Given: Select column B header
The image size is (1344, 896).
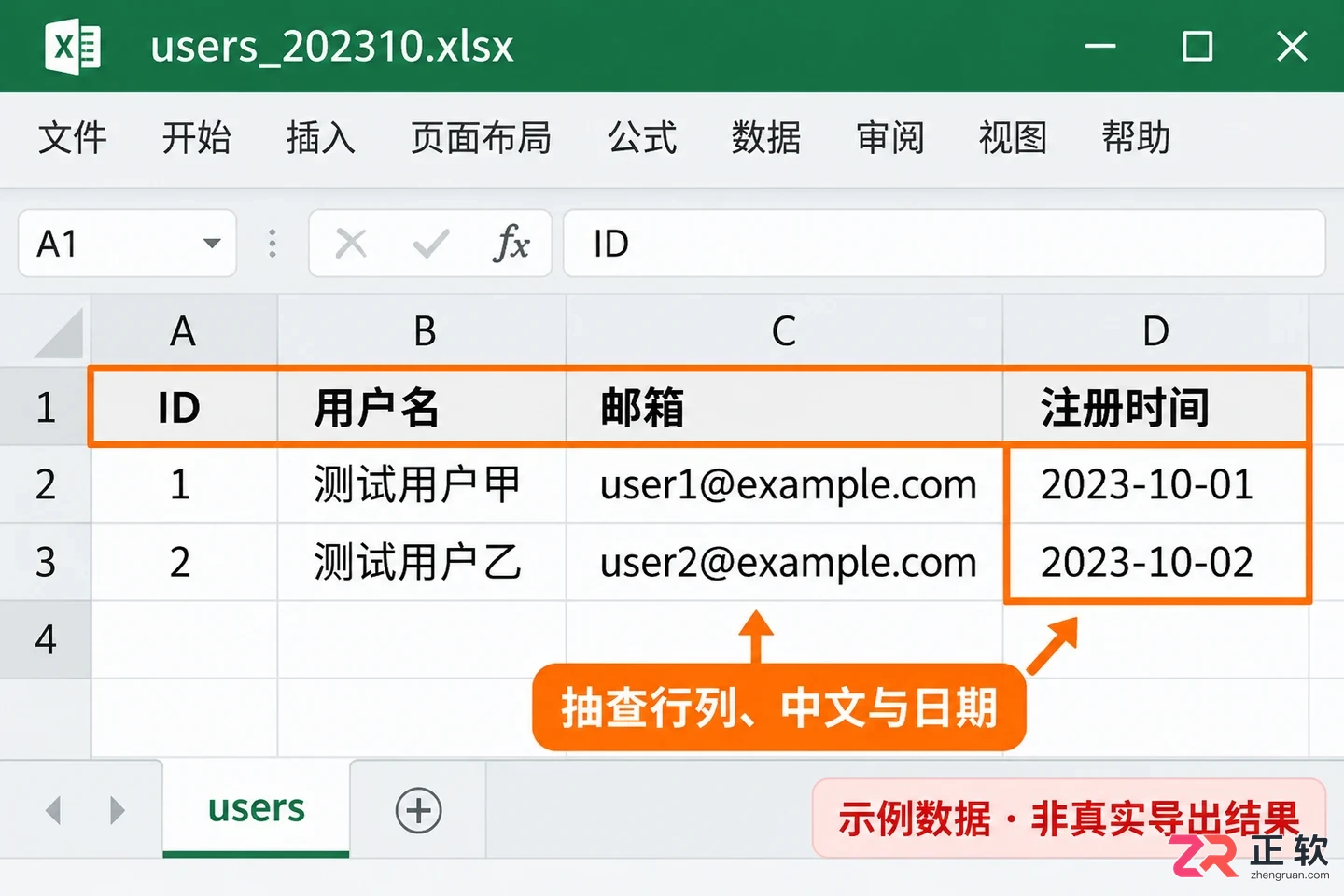Looking at the screenshot, I should coord(422,331).
